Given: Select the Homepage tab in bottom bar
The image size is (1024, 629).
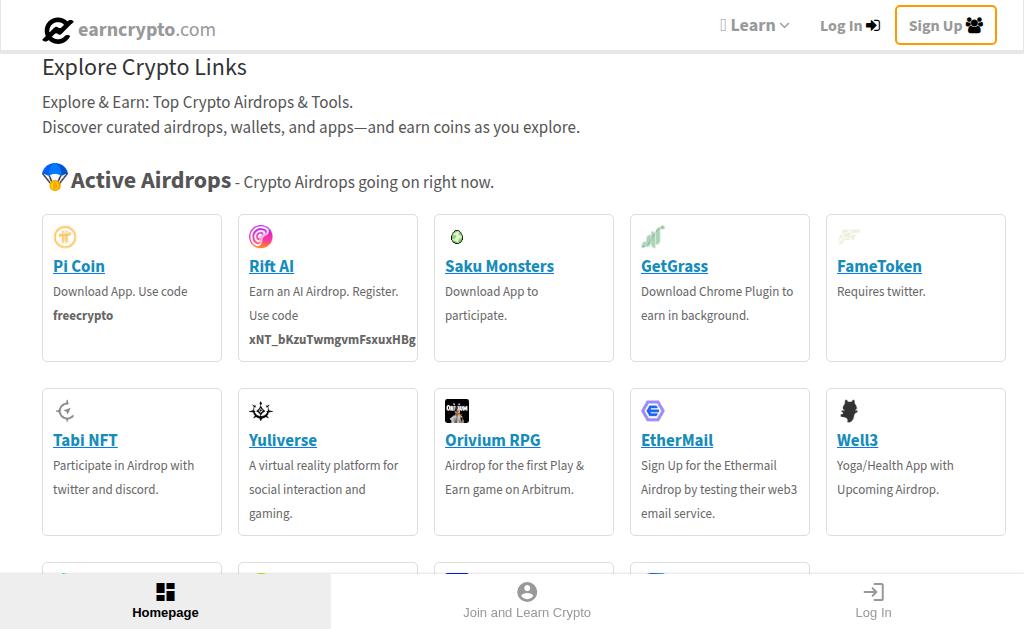Looking at the screenshot, I should 165,601.
